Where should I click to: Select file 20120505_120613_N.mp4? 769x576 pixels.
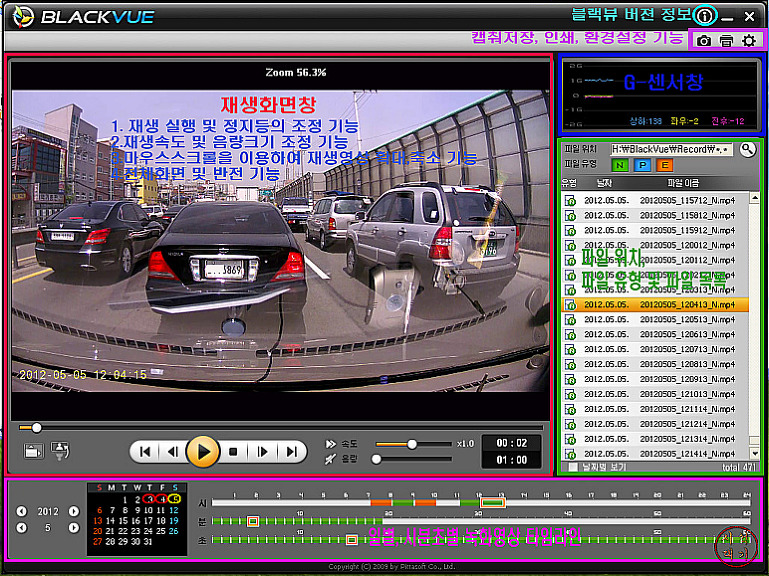tap(655, 334)
